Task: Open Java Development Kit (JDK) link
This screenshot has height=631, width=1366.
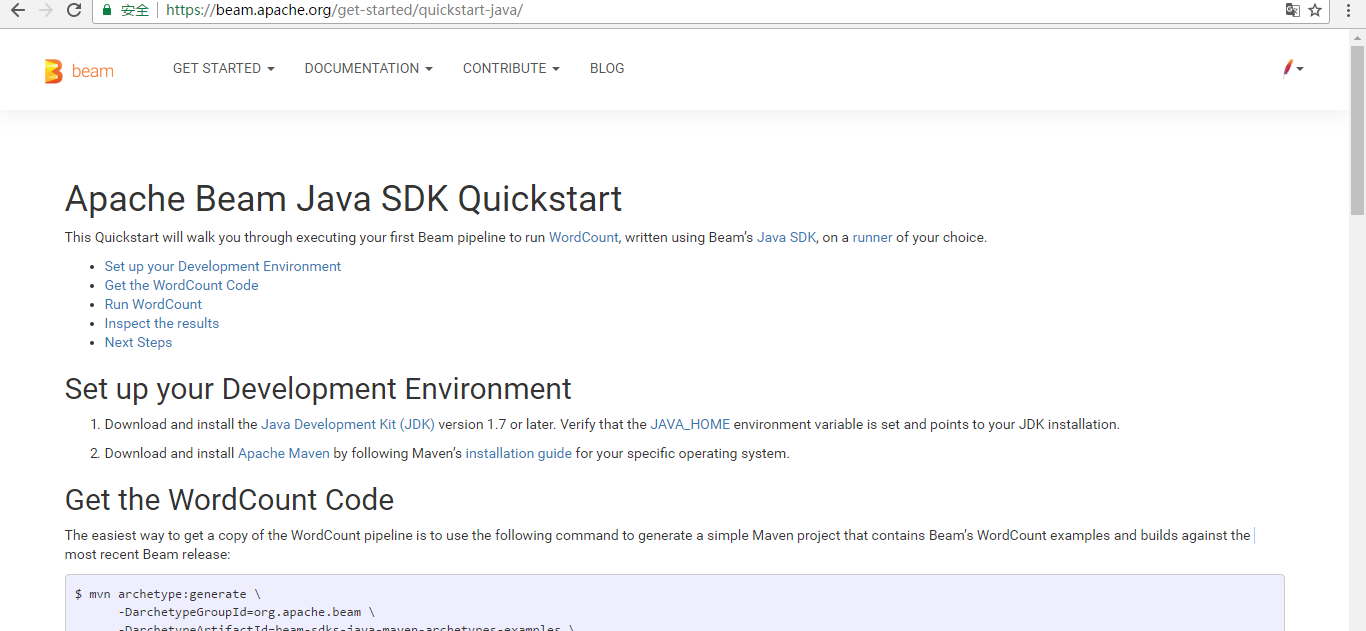Action: [348, 424]
